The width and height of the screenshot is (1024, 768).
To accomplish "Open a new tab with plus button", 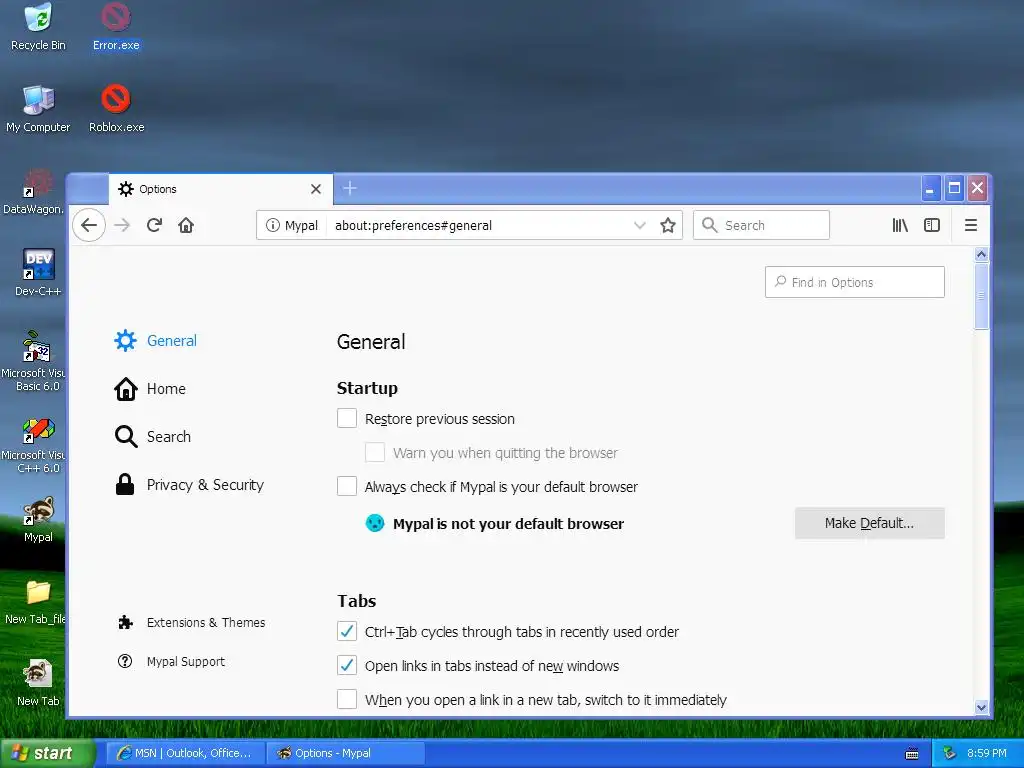I will pyautogui.click(x=350, y=189).
